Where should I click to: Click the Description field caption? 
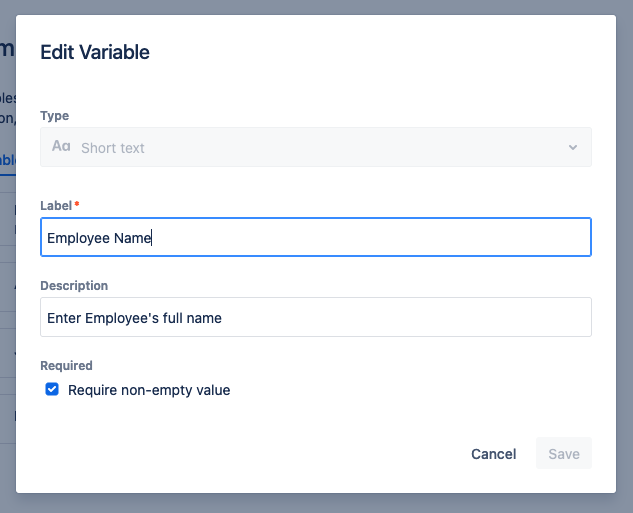pos(74,286)
